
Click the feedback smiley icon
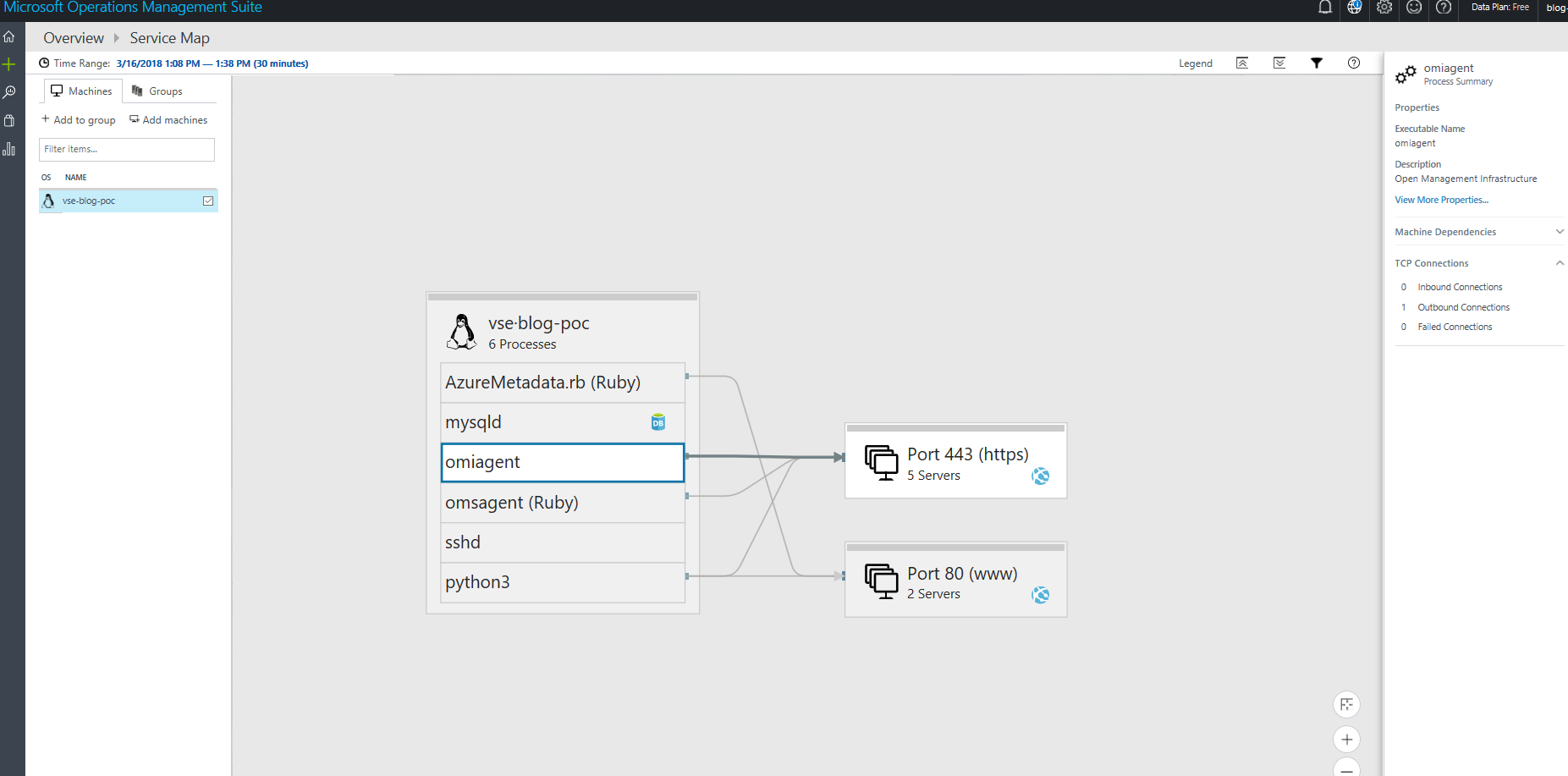coord(1414,8)
